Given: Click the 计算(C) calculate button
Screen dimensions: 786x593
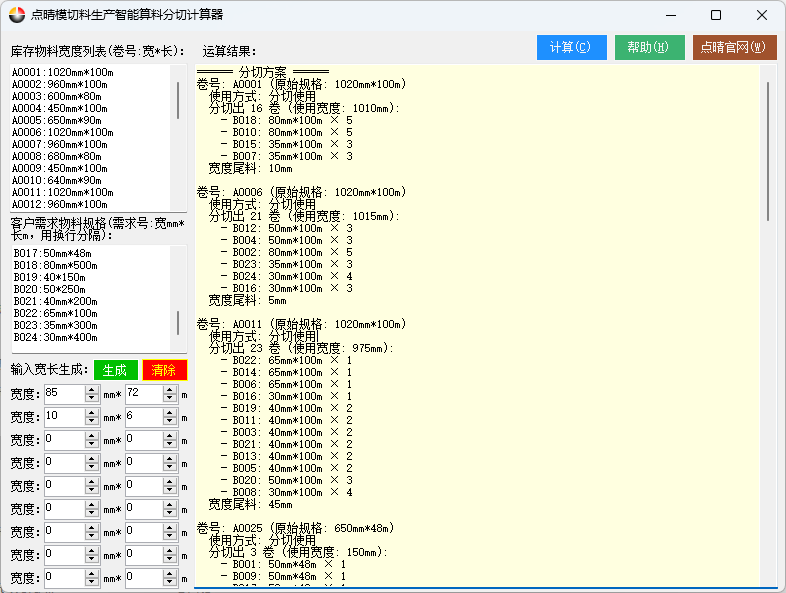Looking at the screenshot, I should tap(571, 47).
